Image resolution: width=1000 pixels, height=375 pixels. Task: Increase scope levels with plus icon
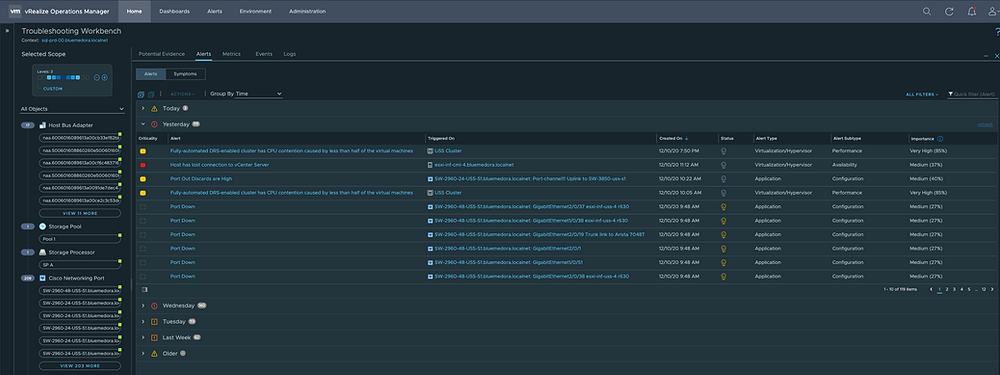[x=105, y=77]
